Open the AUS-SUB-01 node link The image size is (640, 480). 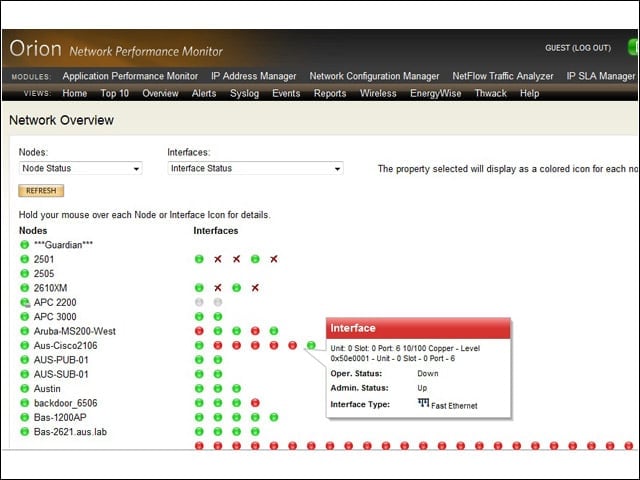point(61,374)
